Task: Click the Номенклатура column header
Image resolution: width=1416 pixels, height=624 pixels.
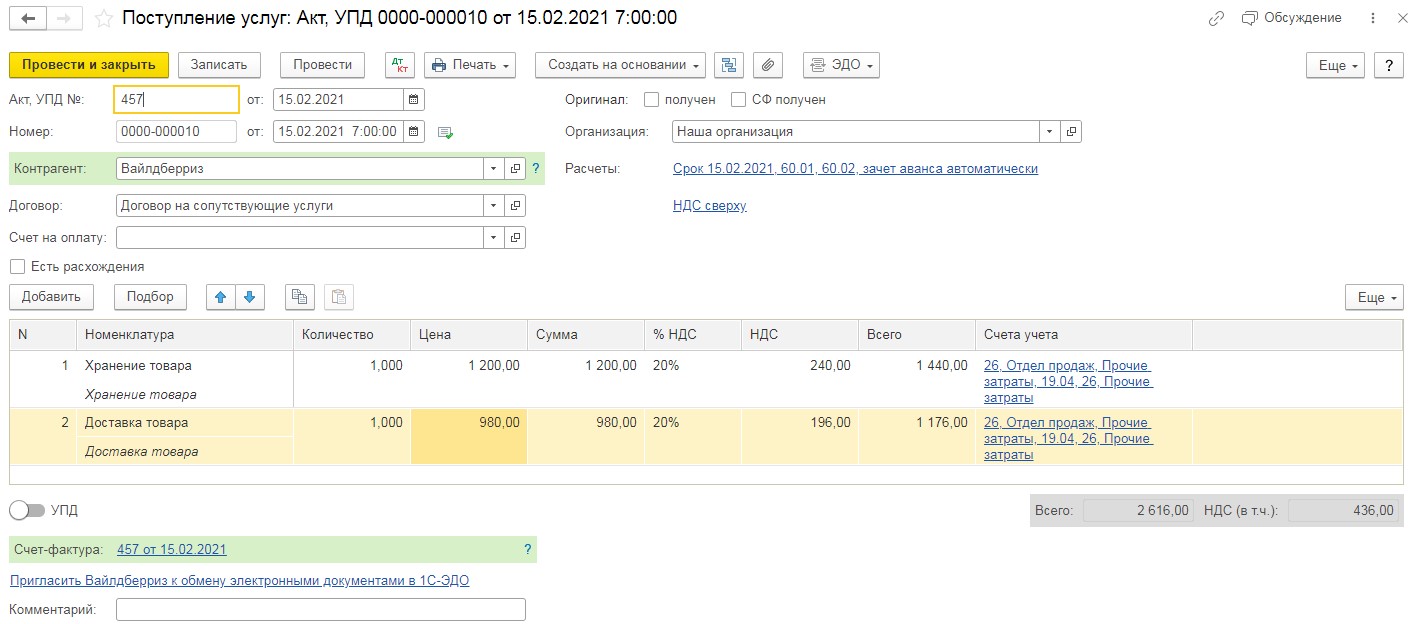Action: [185, 335]
